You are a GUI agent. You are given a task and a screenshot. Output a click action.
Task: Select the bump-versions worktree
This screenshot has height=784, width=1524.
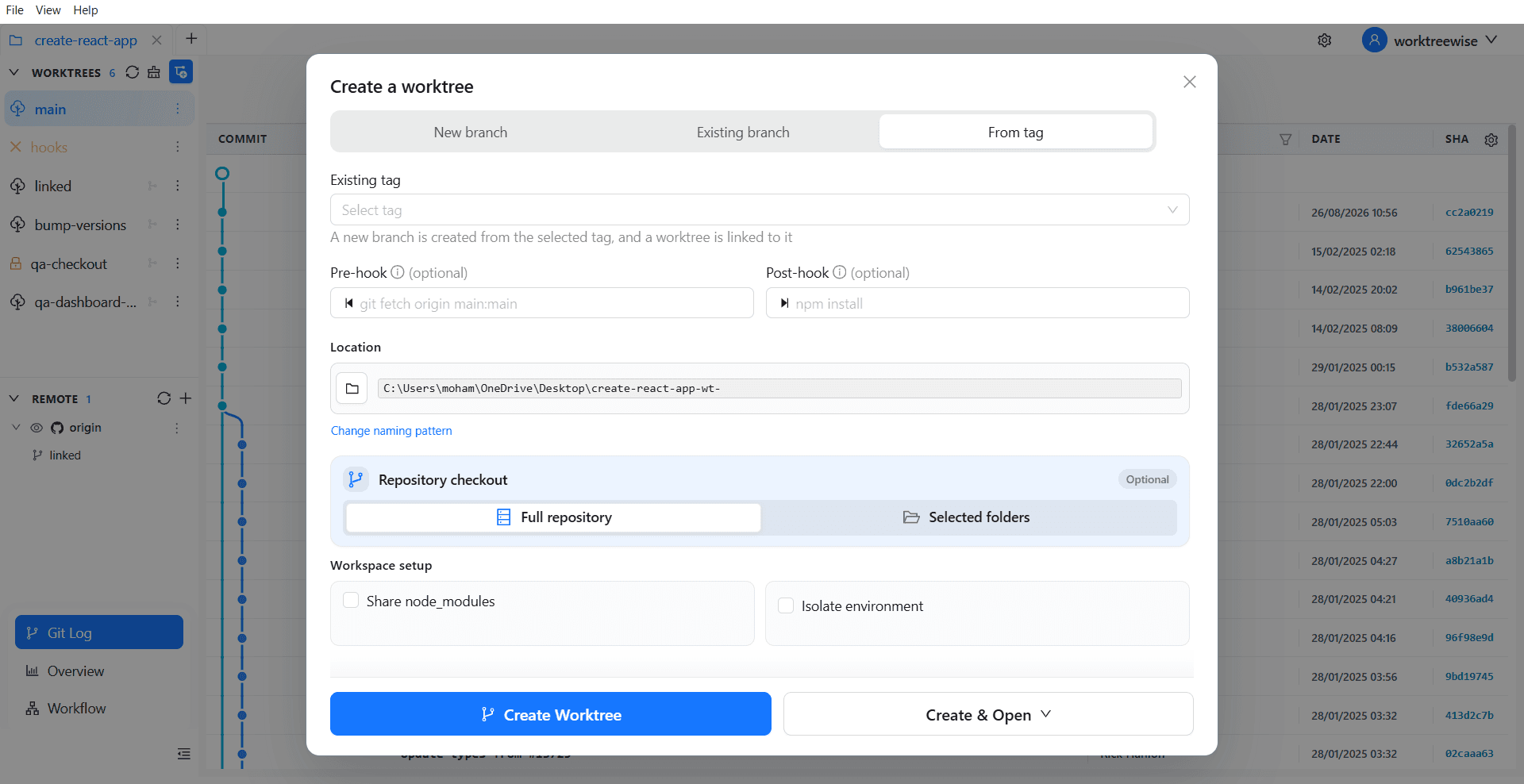click(80, 225)
